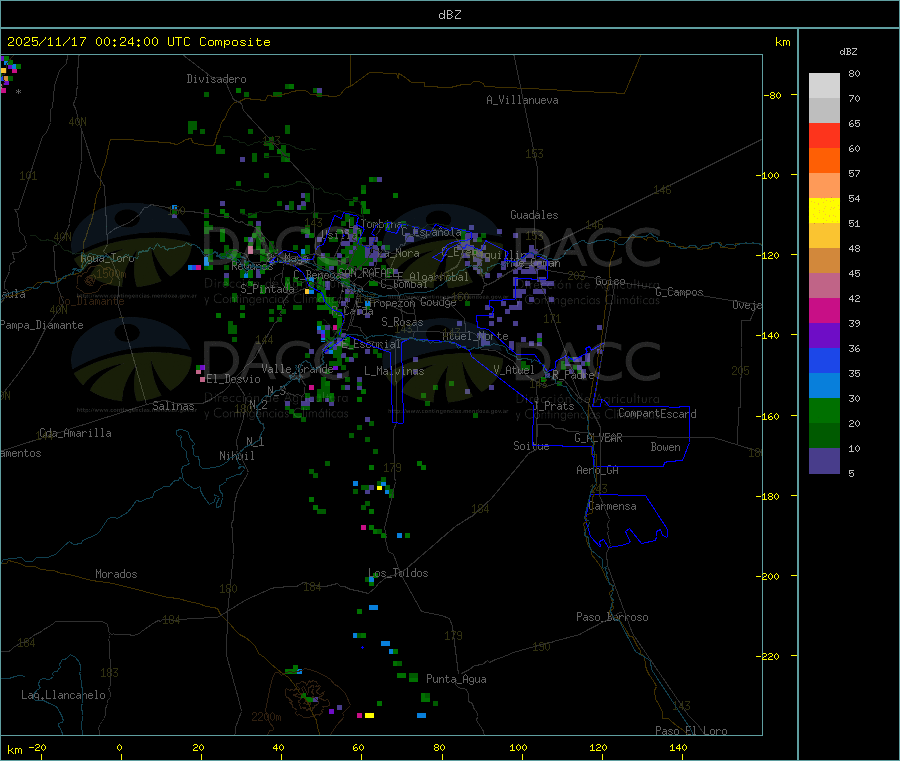
Task: Click the 0 km horizontal axis tick
Action: click(119, 748)
